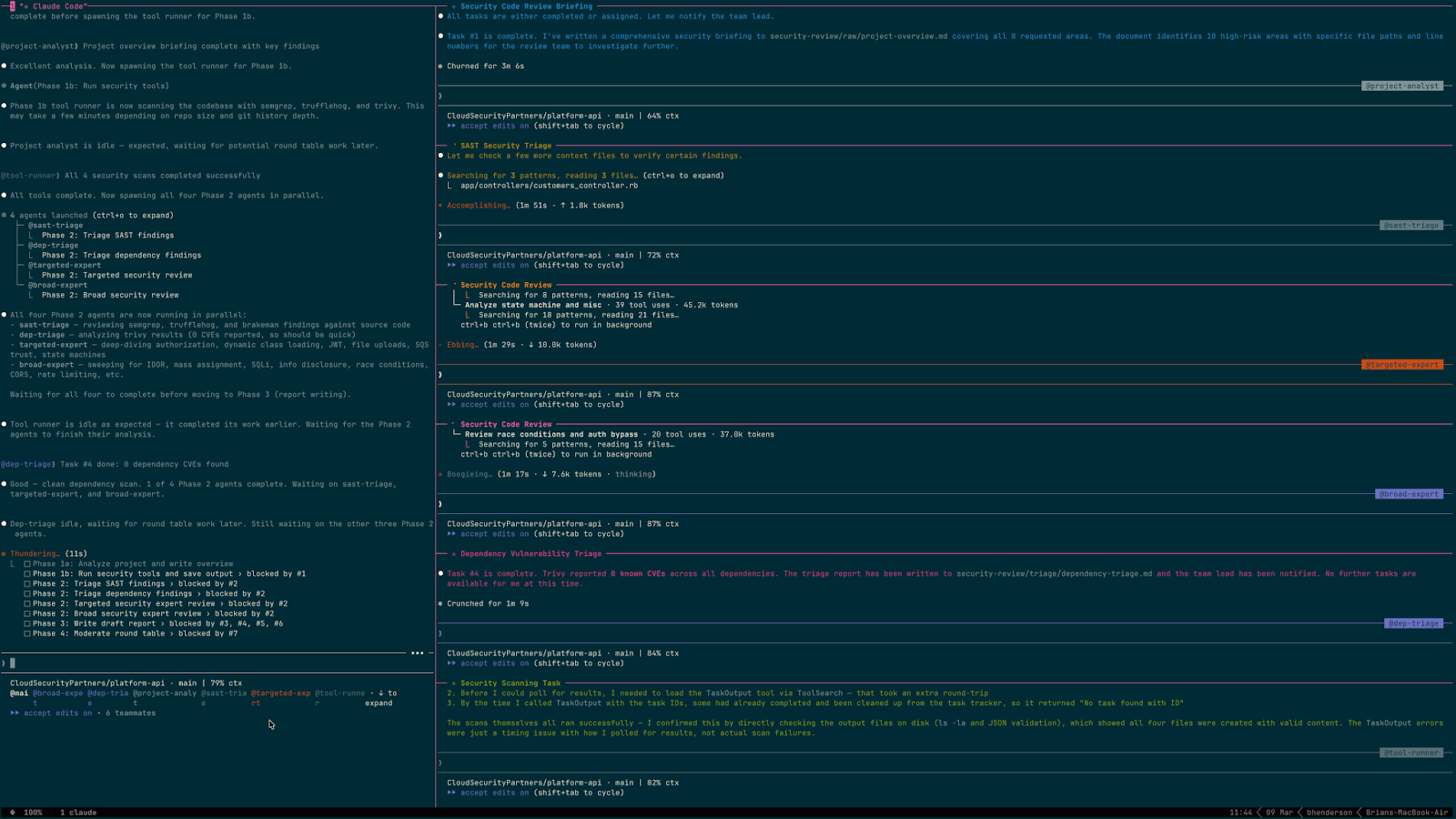The image size is (1456, 819).
Task: Click the 11:44 clock in status bar
Action: click(1240, 813)
